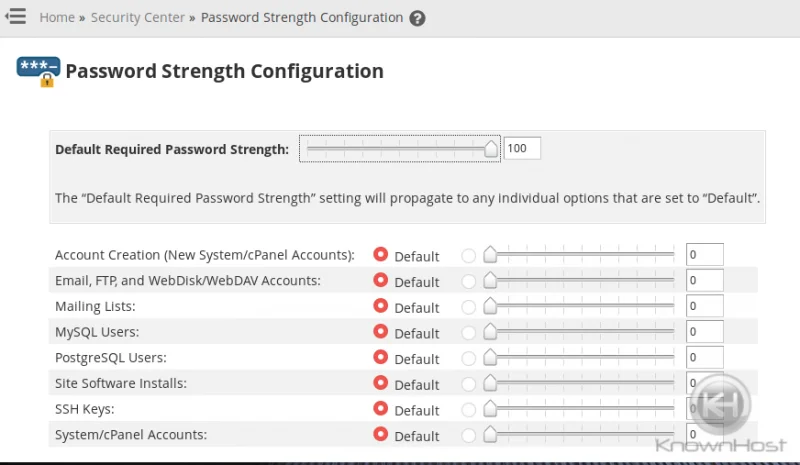Select Default radio for System/cPanel Accounts
Image resolution: width=800 pixels, height=465 pixels.
[381, 434]
